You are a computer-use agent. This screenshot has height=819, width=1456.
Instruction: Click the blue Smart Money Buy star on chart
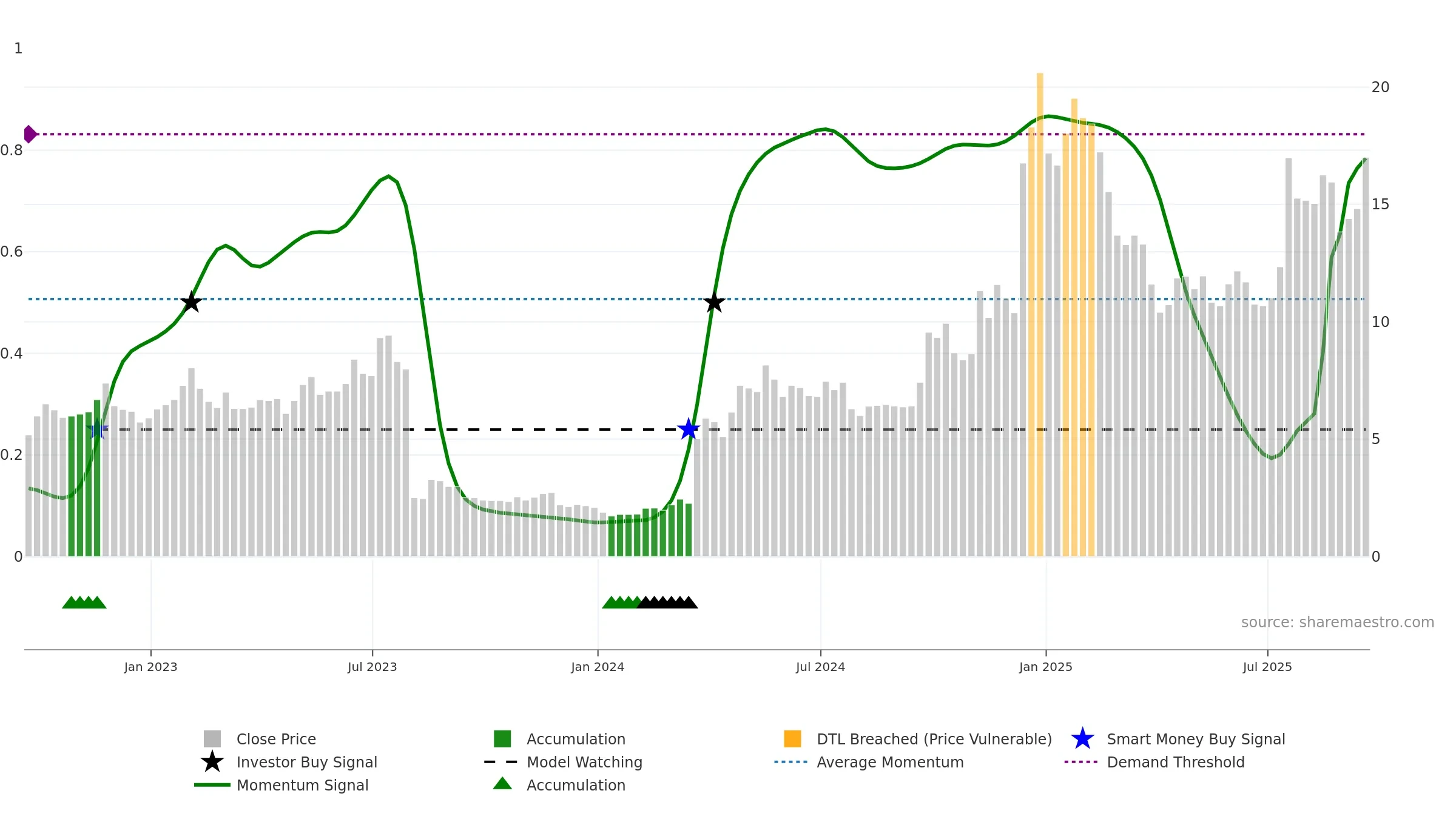click(x=689, y=430)
